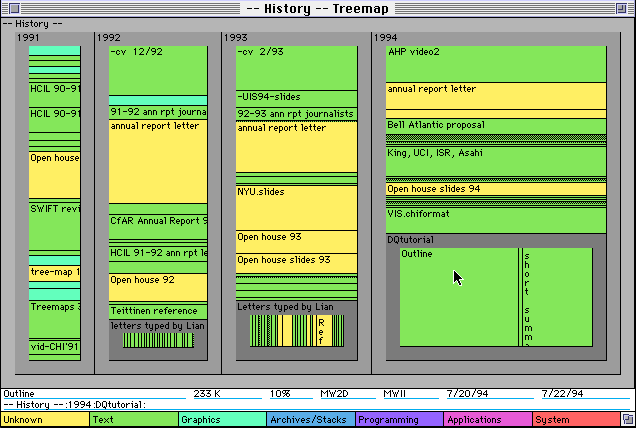Select the Graphics legend color

222,419
